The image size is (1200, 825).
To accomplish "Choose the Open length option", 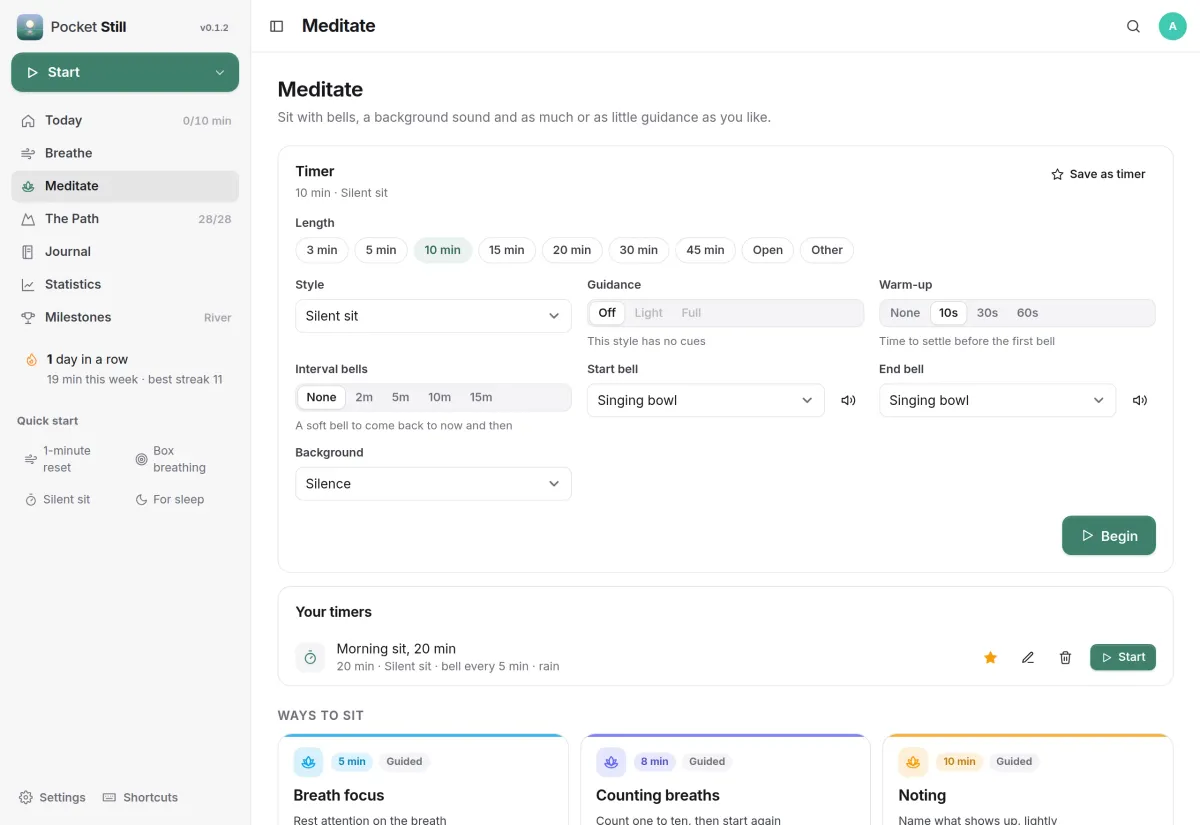I will pos(768,250).
